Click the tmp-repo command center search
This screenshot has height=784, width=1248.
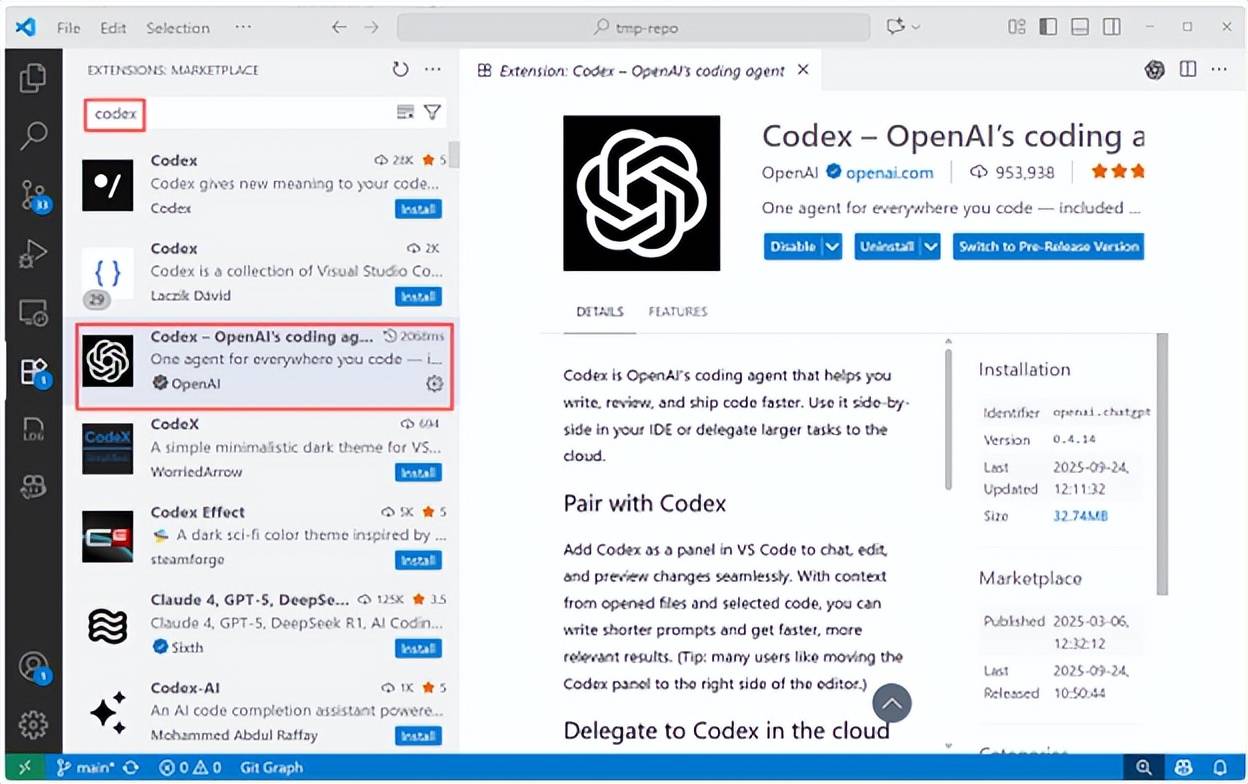[x=631, y=27]
